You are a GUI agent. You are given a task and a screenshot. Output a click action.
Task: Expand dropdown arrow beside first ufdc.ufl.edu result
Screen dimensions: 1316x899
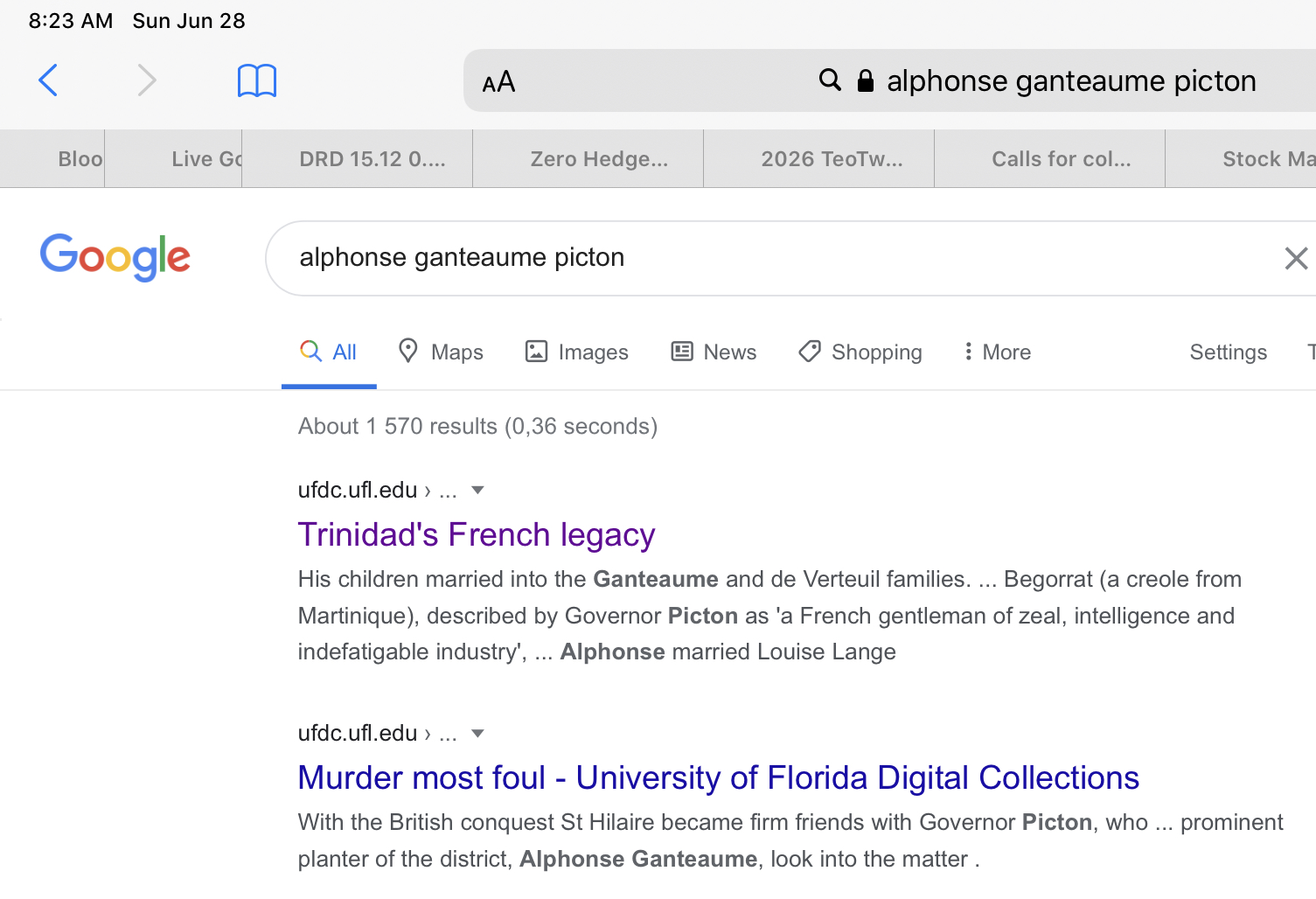[477, 490]
